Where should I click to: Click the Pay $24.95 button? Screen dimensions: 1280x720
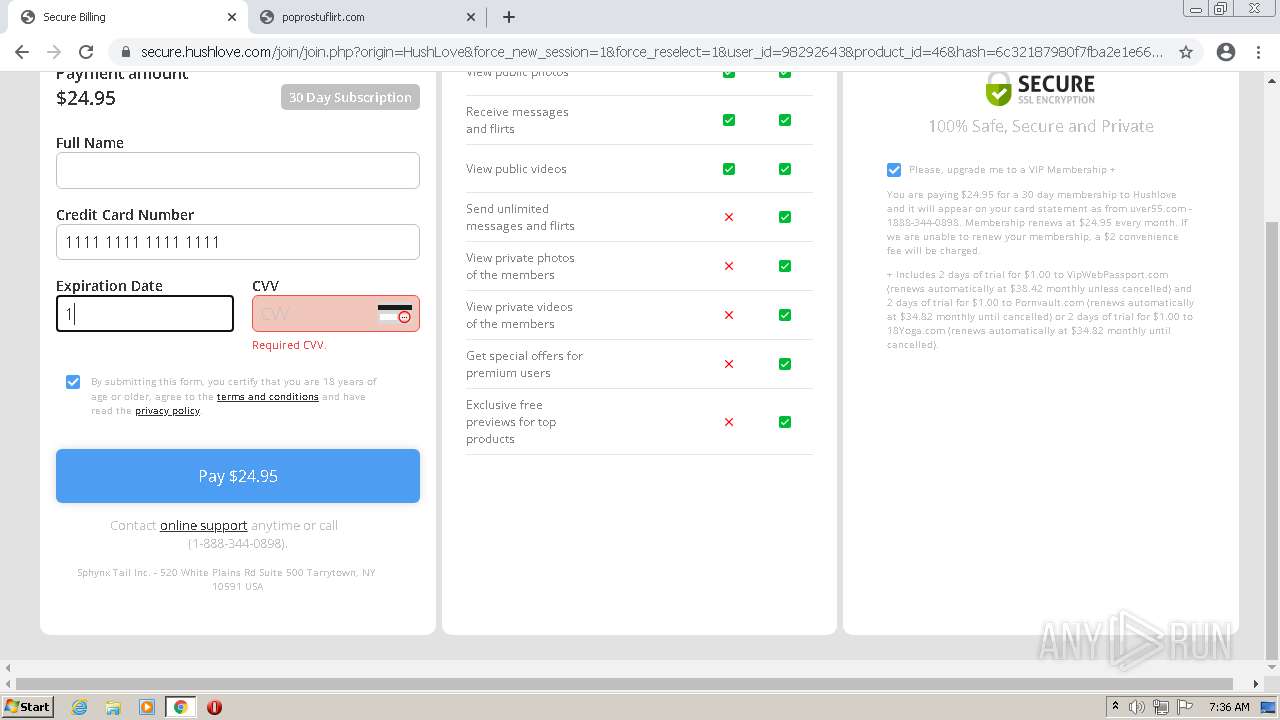click(x=238, y=476)
